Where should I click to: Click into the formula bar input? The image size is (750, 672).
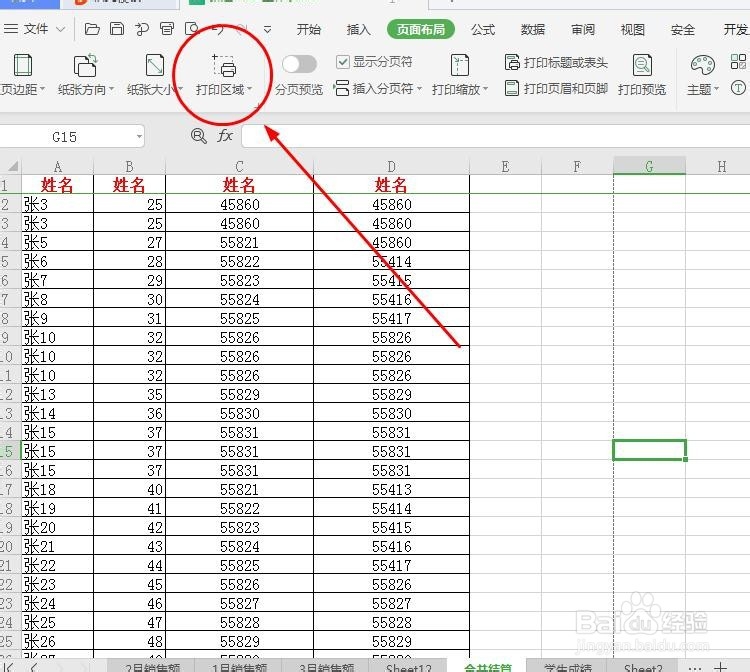tap(496, 136)
